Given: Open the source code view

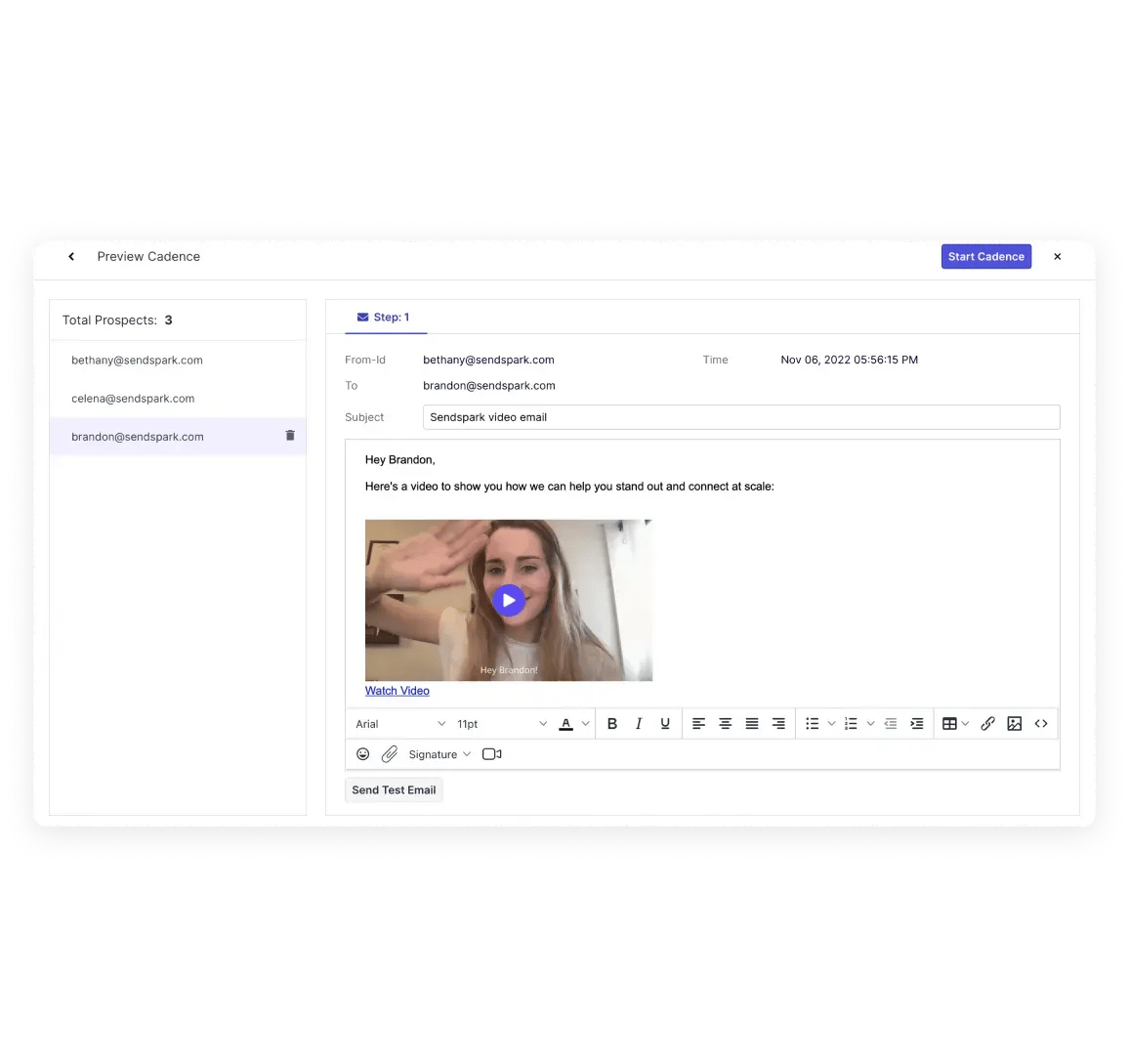Looking at the screenshot, I should [1041, 723].
